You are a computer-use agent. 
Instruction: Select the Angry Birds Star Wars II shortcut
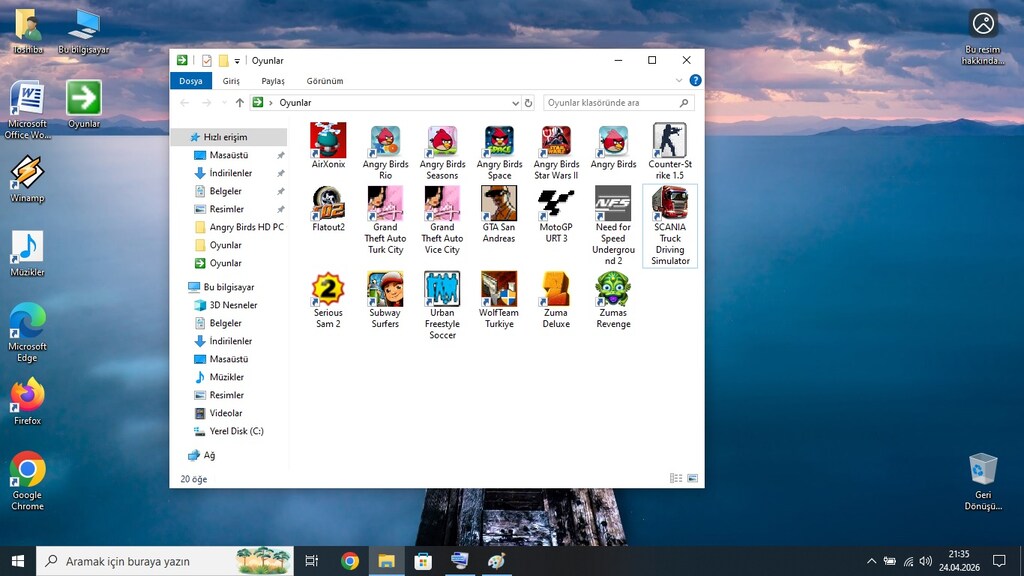coord(556,152)
